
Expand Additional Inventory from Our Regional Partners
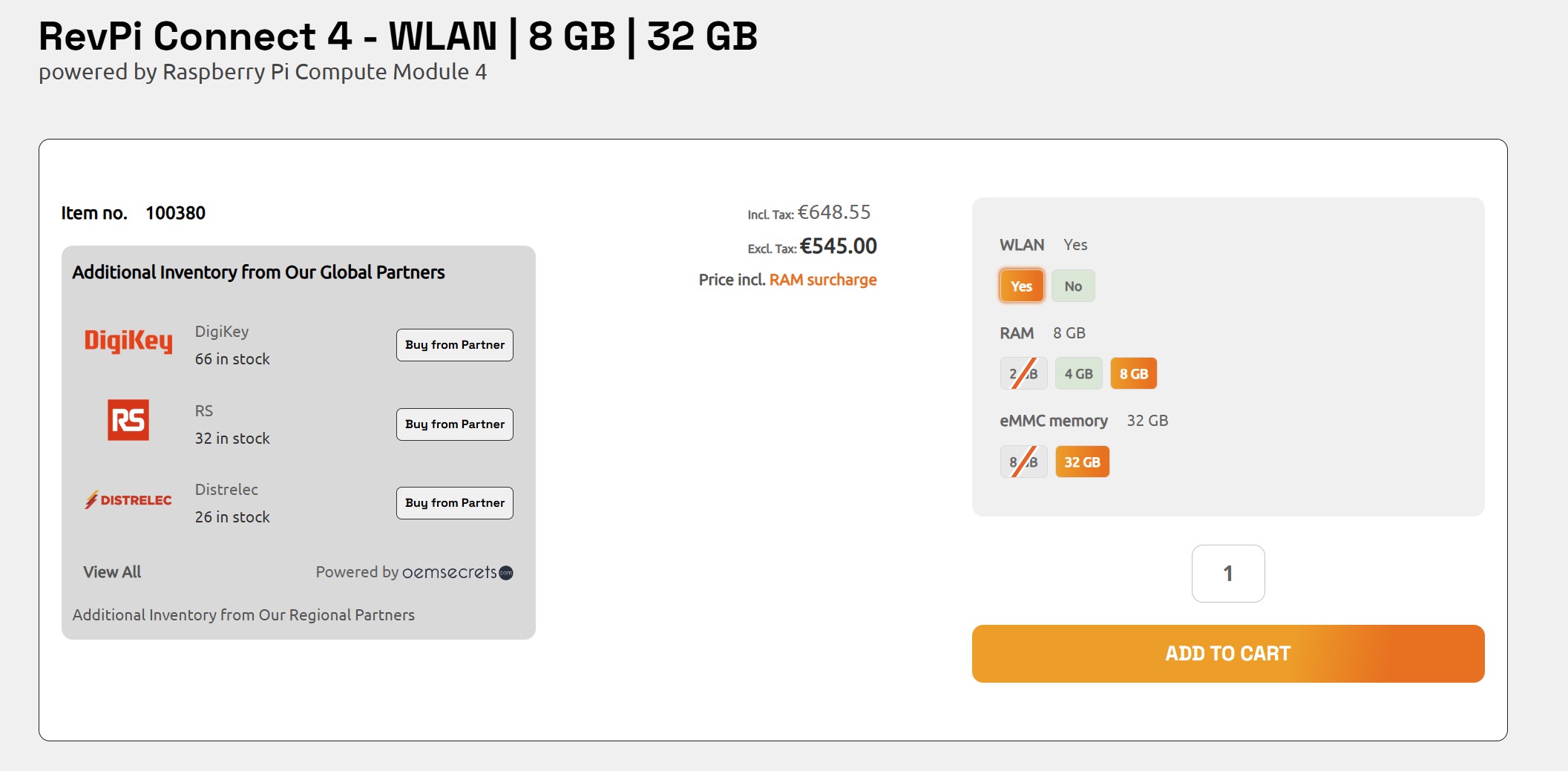pyautogui.click(x=243, y=614)
